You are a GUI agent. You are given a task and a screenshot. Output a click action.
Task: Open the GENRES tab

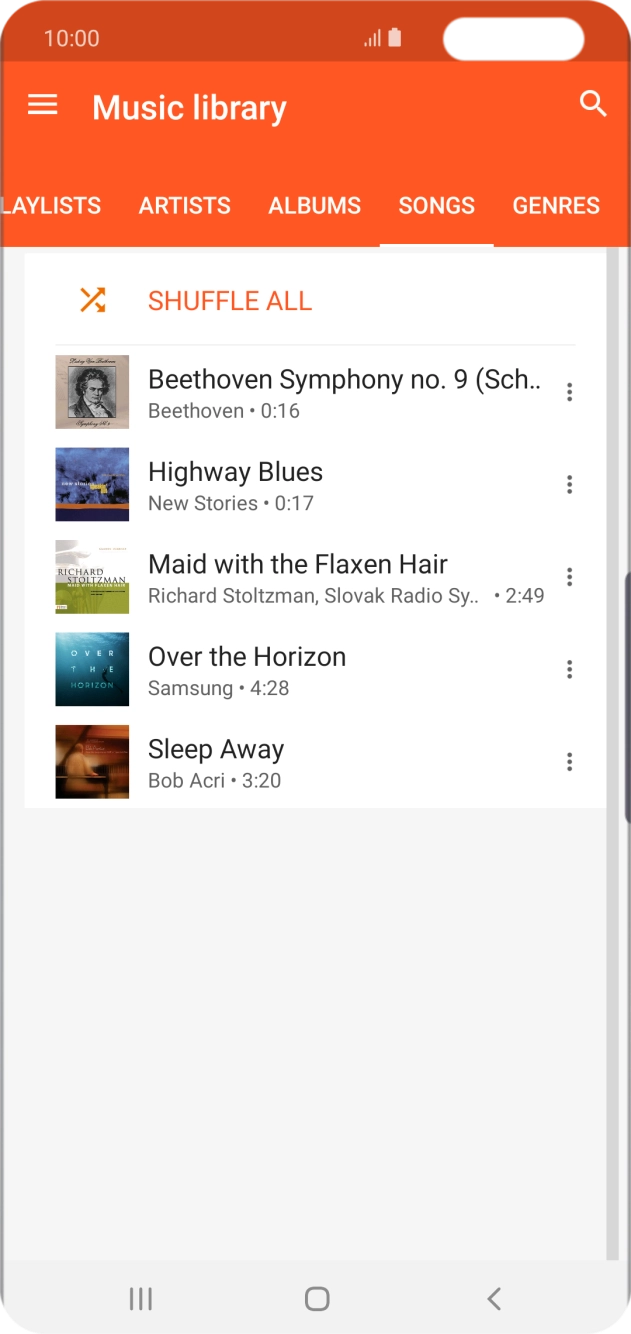[x=556, y=205]
